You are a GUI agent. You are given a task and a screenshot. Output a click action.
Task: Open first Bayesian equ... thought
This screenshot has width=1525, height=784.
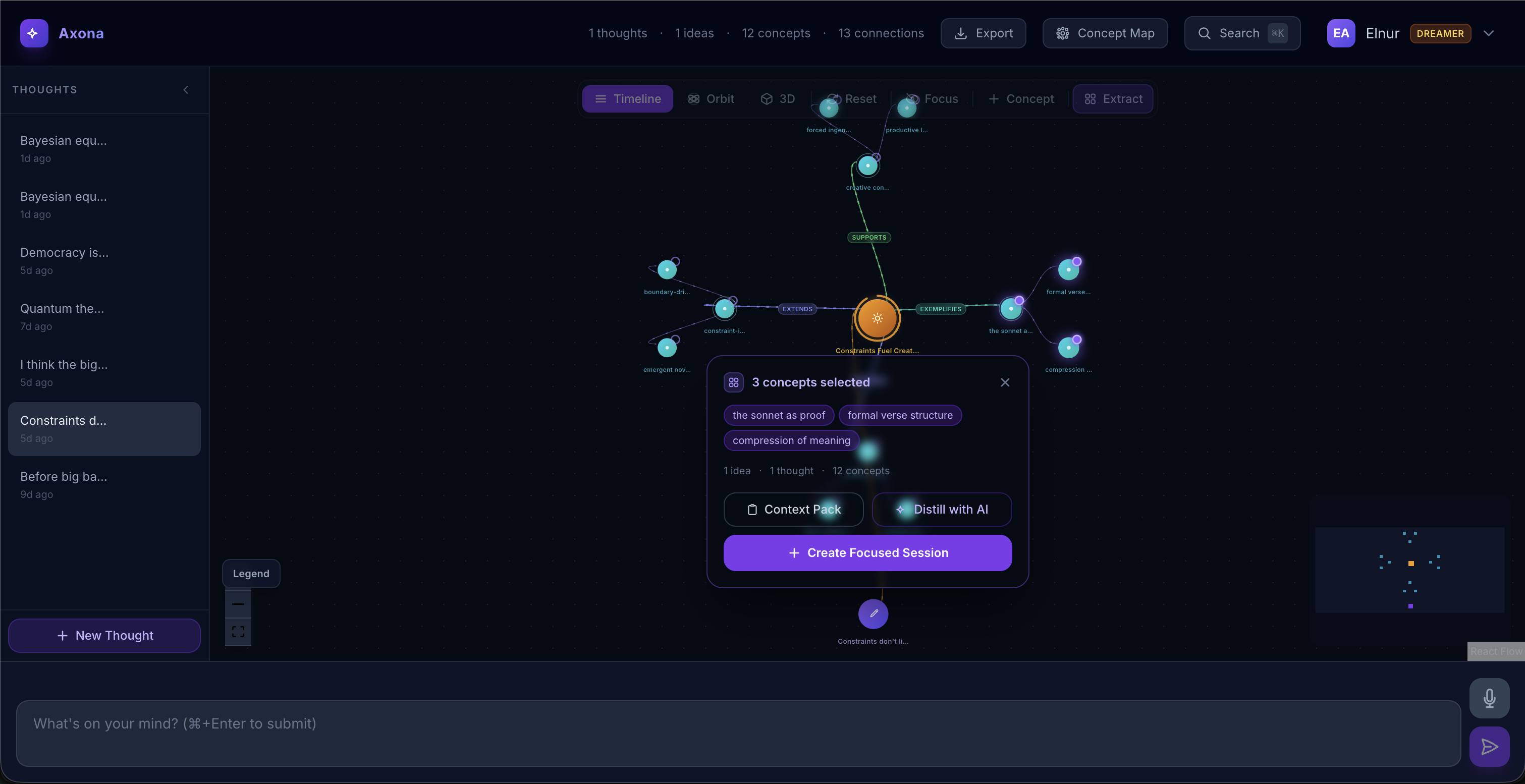(x=104, y=149)
